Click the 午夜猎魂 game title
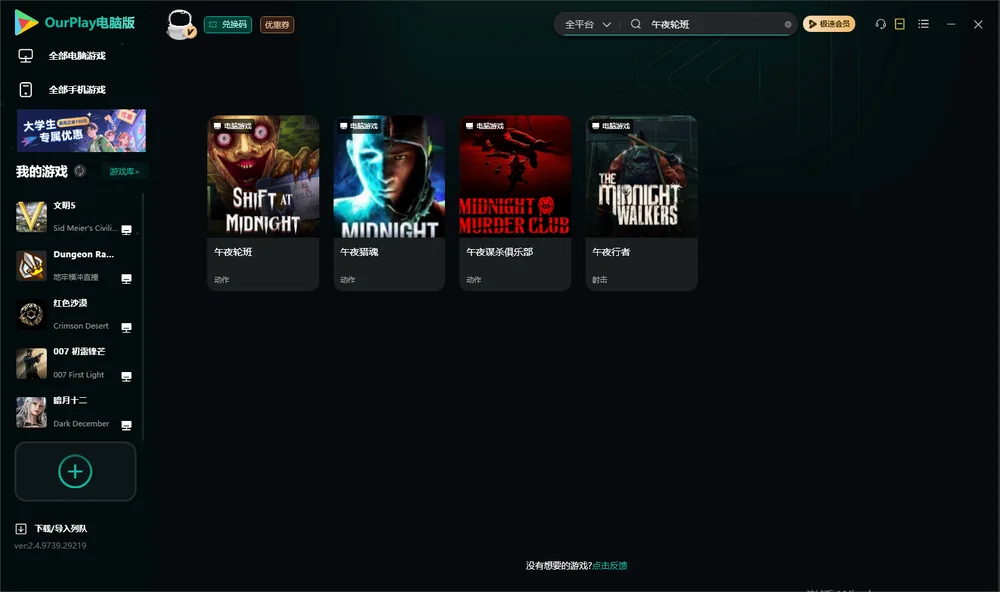Viewport: 1000px width, 592px height. tap(360, 252)
